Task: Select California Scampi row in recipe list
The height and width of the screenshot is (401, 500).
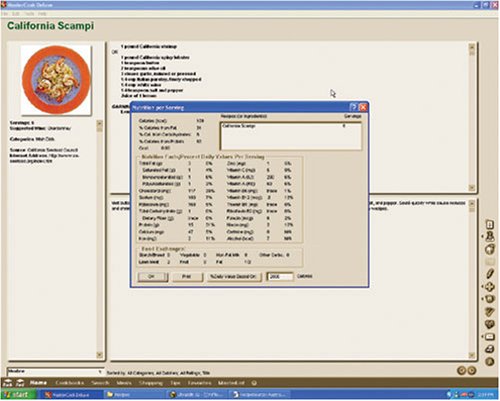Action: pyautogui.click(x=290, y=126)
